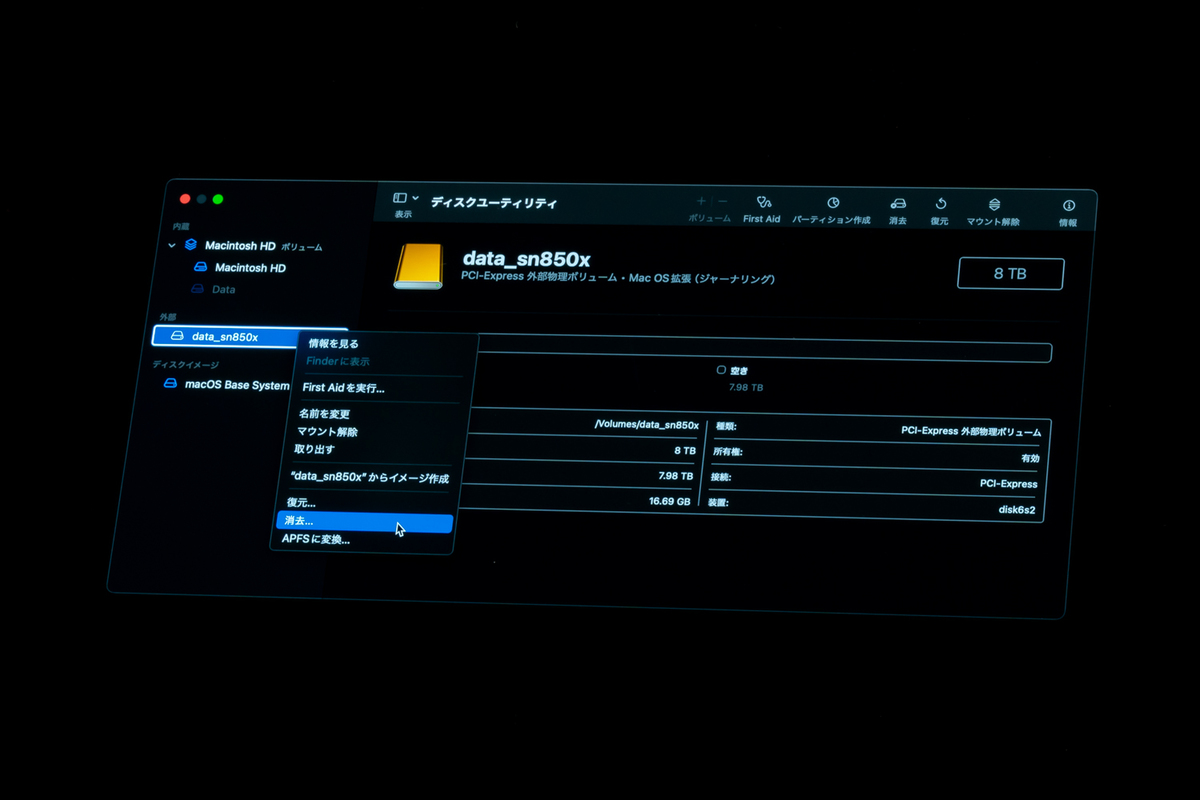The width and height of the screenshot is (1200, 800).
Task: Open the sidebar view options icon
Action: tap(400, 199)
